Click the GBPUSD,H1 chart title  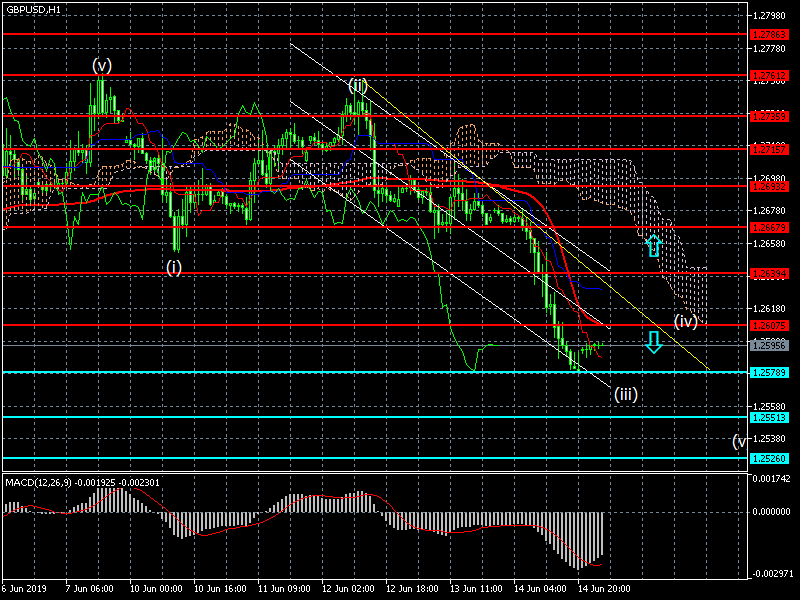(x=33, y=9)
